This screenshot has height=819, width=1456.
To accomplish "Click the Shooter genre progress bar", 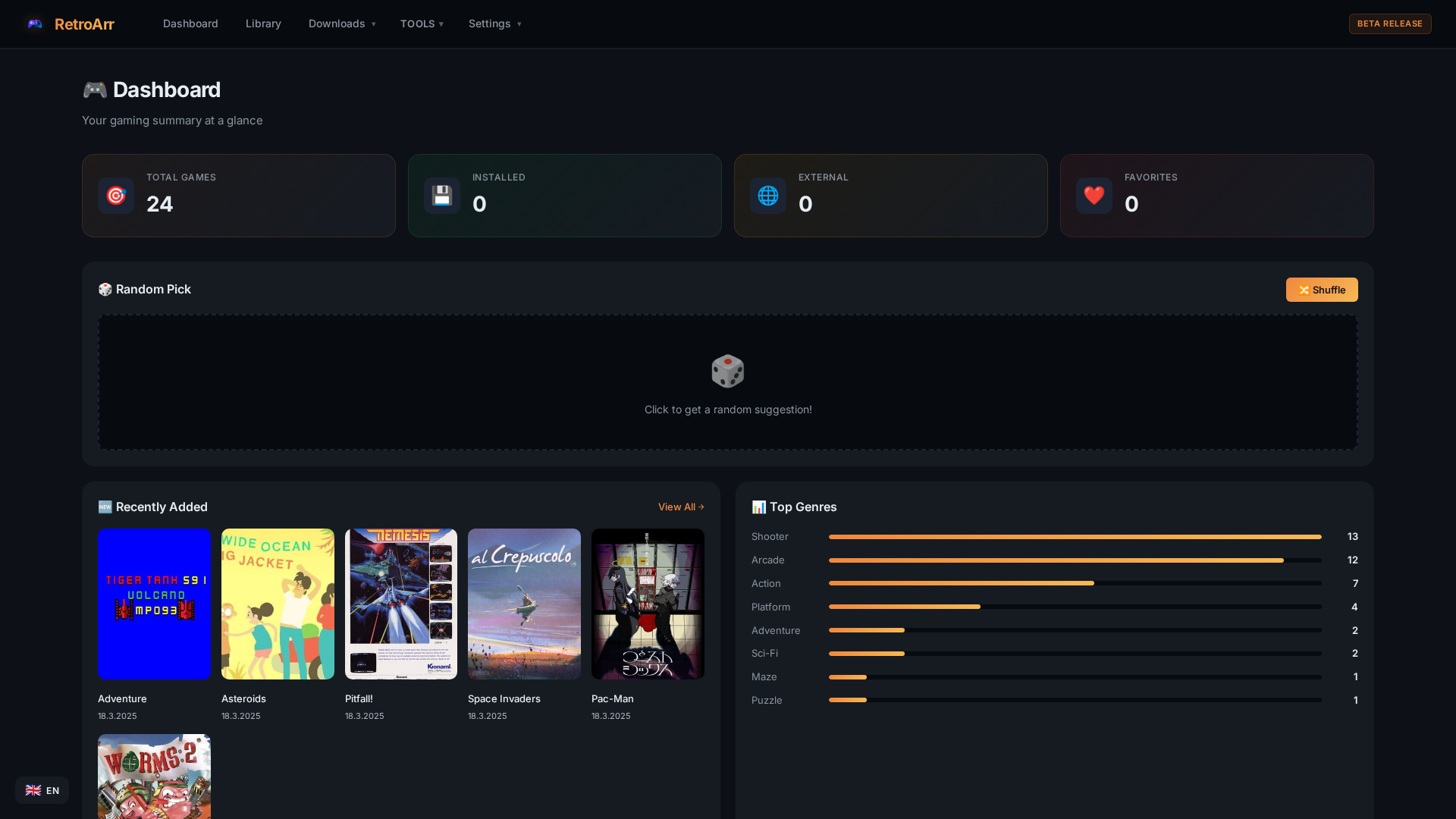I will [x=1074, y=536].
